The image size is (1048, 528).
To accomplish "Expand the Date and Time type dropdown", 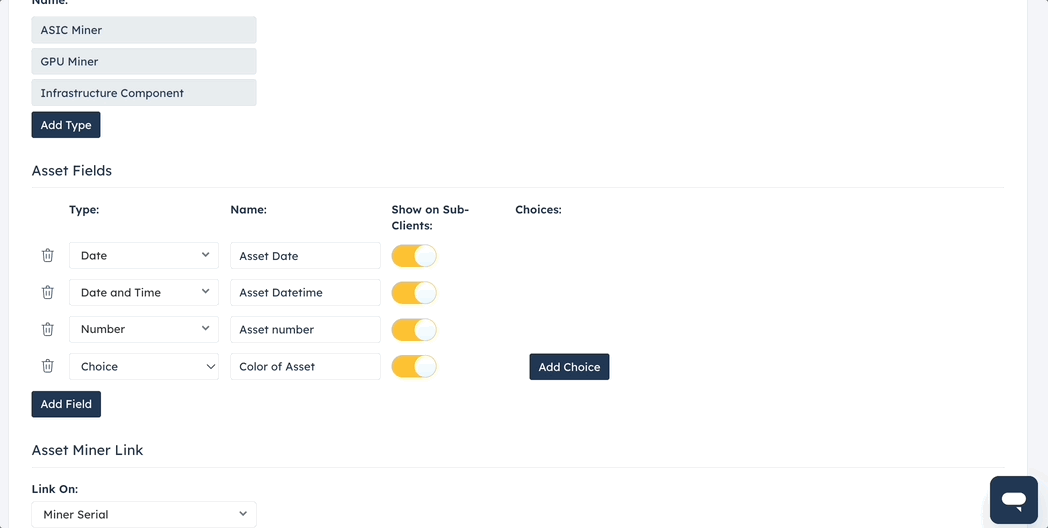I will [x=144, y=292].
